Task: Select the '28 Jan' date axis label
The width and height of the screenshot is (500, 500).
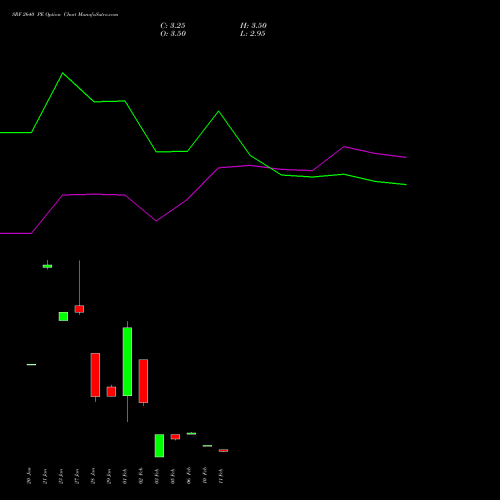Action: point(93,476)
